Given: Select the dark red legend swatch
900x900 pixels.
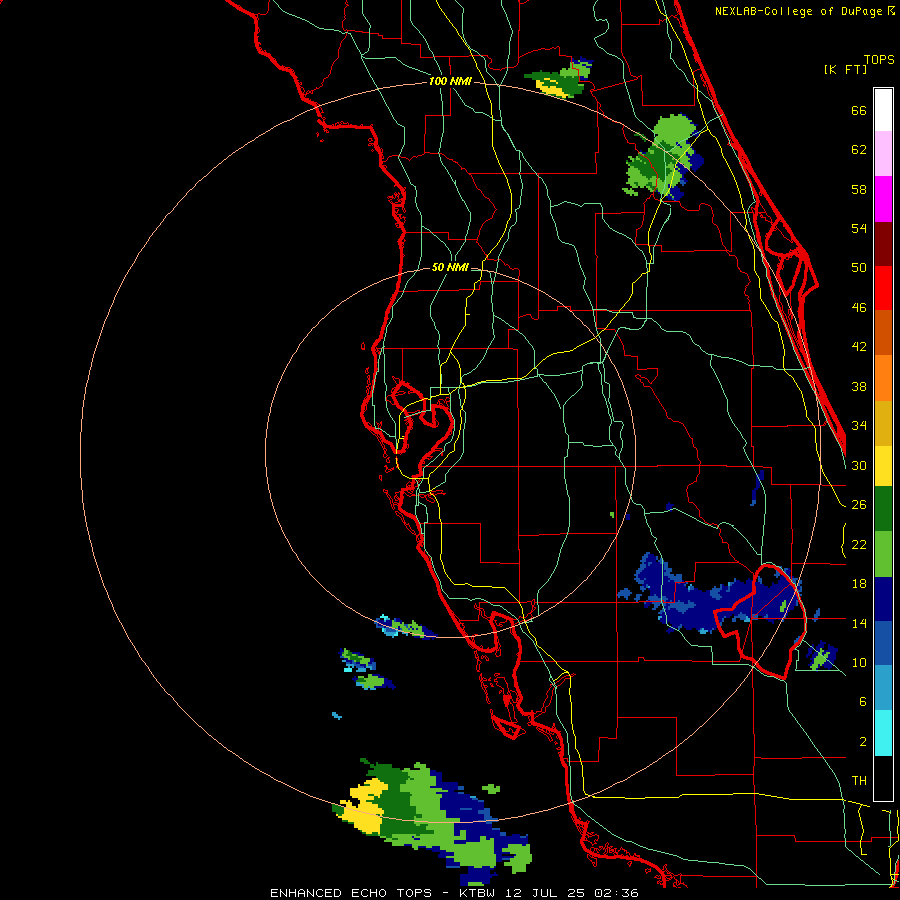Looking at the screenshot, I should tap(883, 243).
